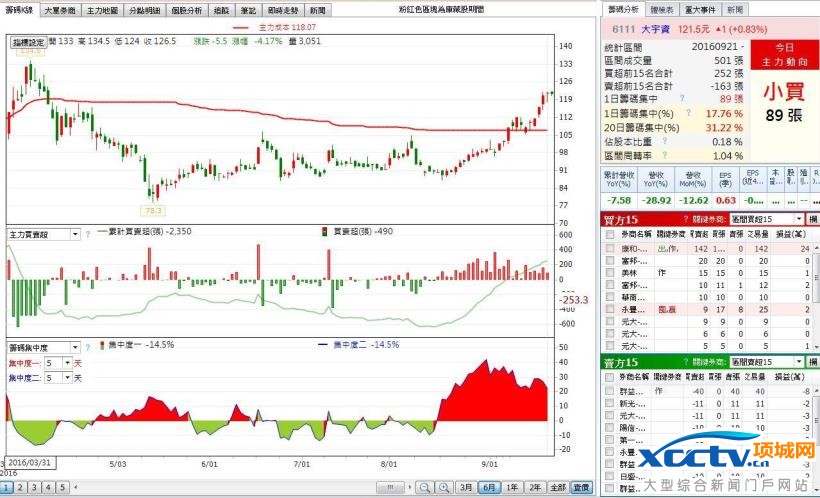Expand the 集中度一 days dropdown

[x=65, y=363]
